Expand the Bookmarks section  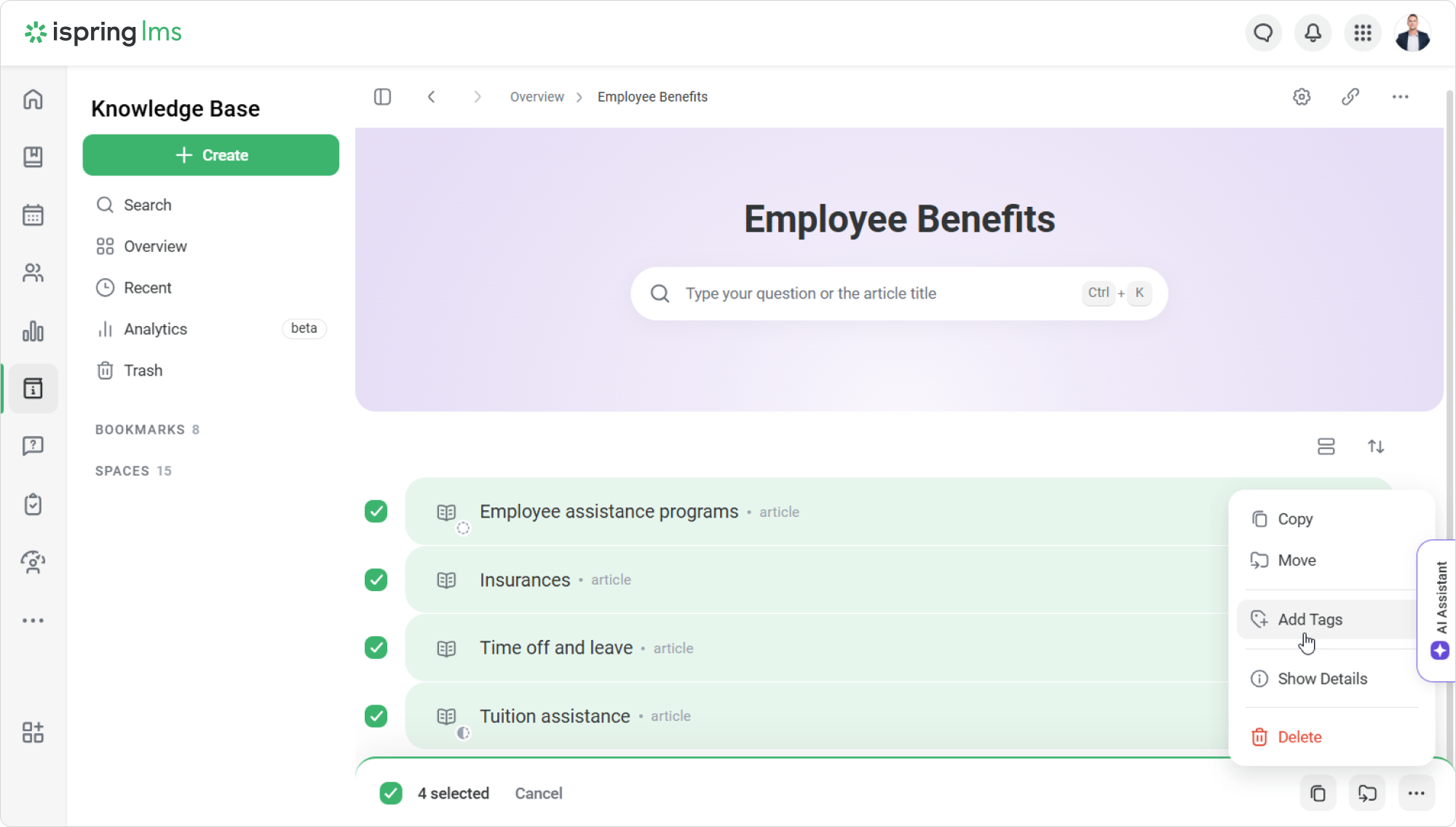(140, 430)
